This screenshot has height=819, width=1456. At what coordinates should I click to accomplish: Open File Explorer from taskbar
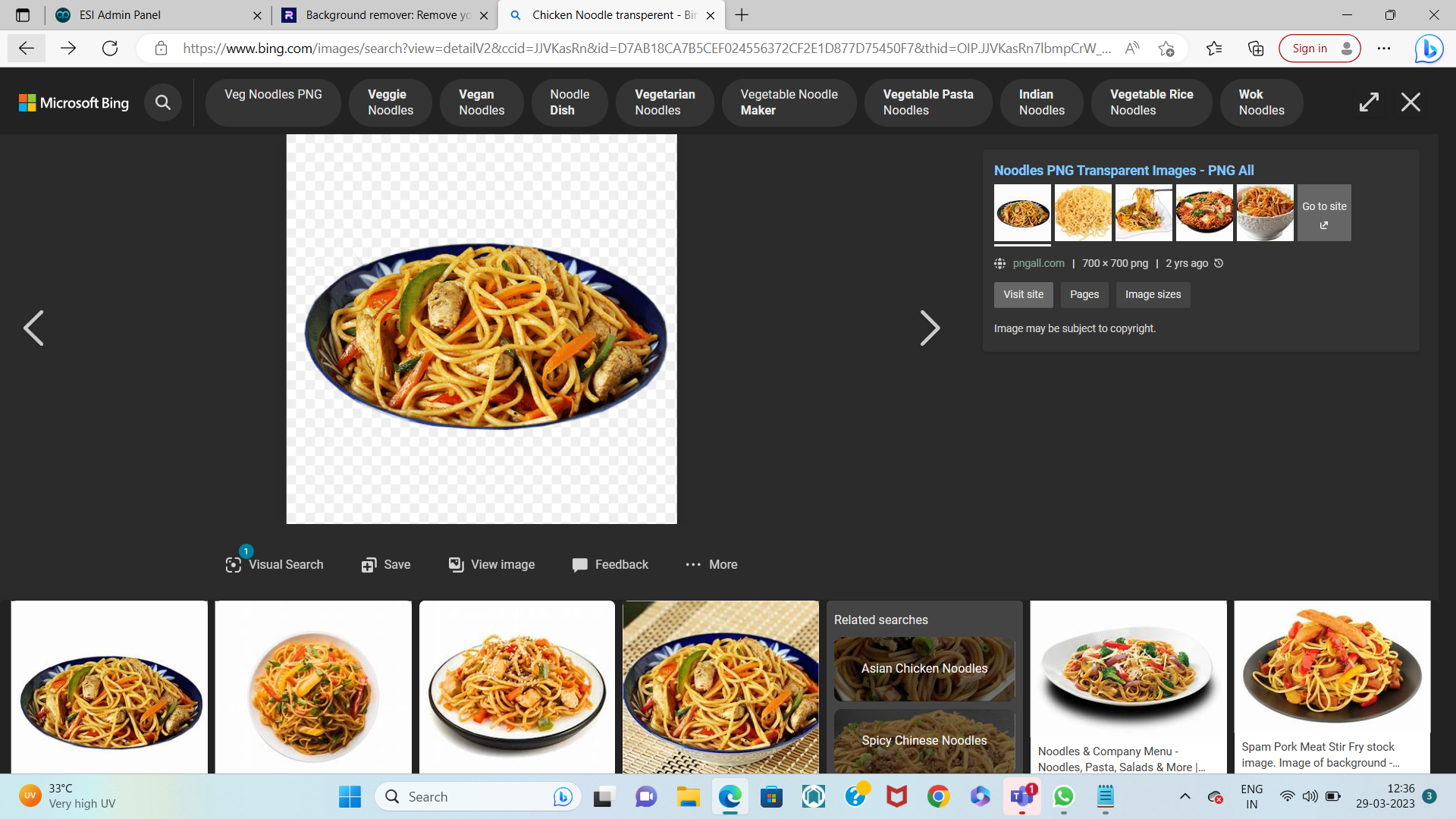[x=688, y=797]
